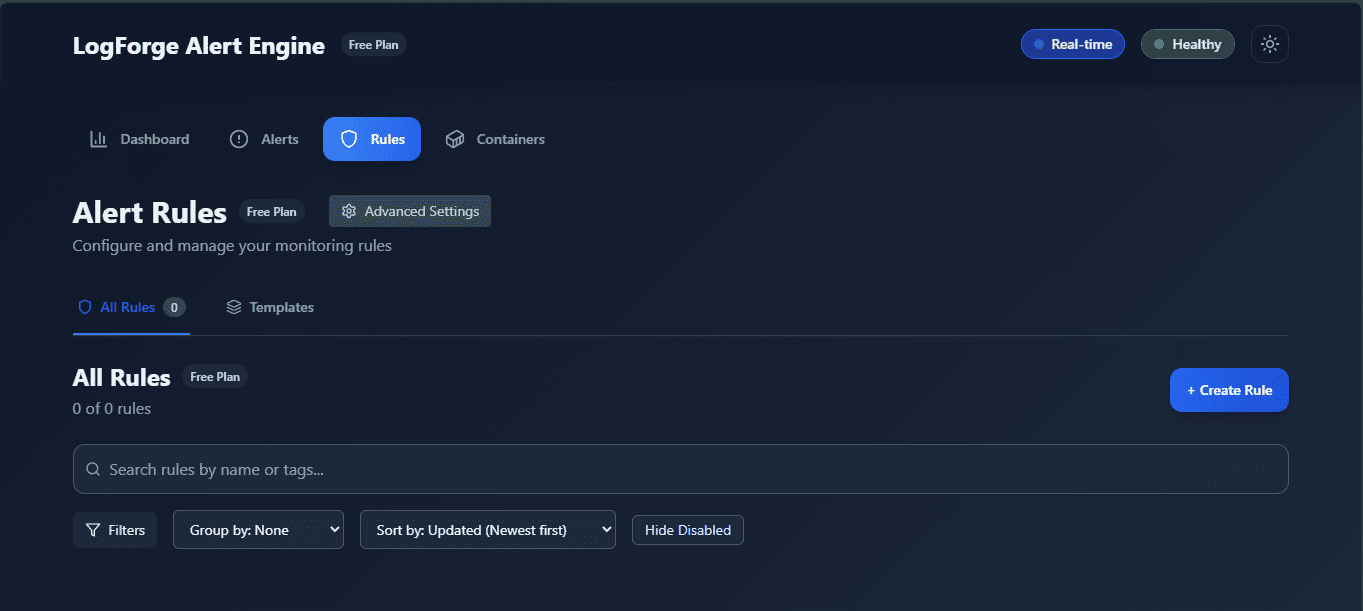This screenshot has width=1363, height=611.
Task: Open Advanced Settings
Action: click(x=409, y=210)
